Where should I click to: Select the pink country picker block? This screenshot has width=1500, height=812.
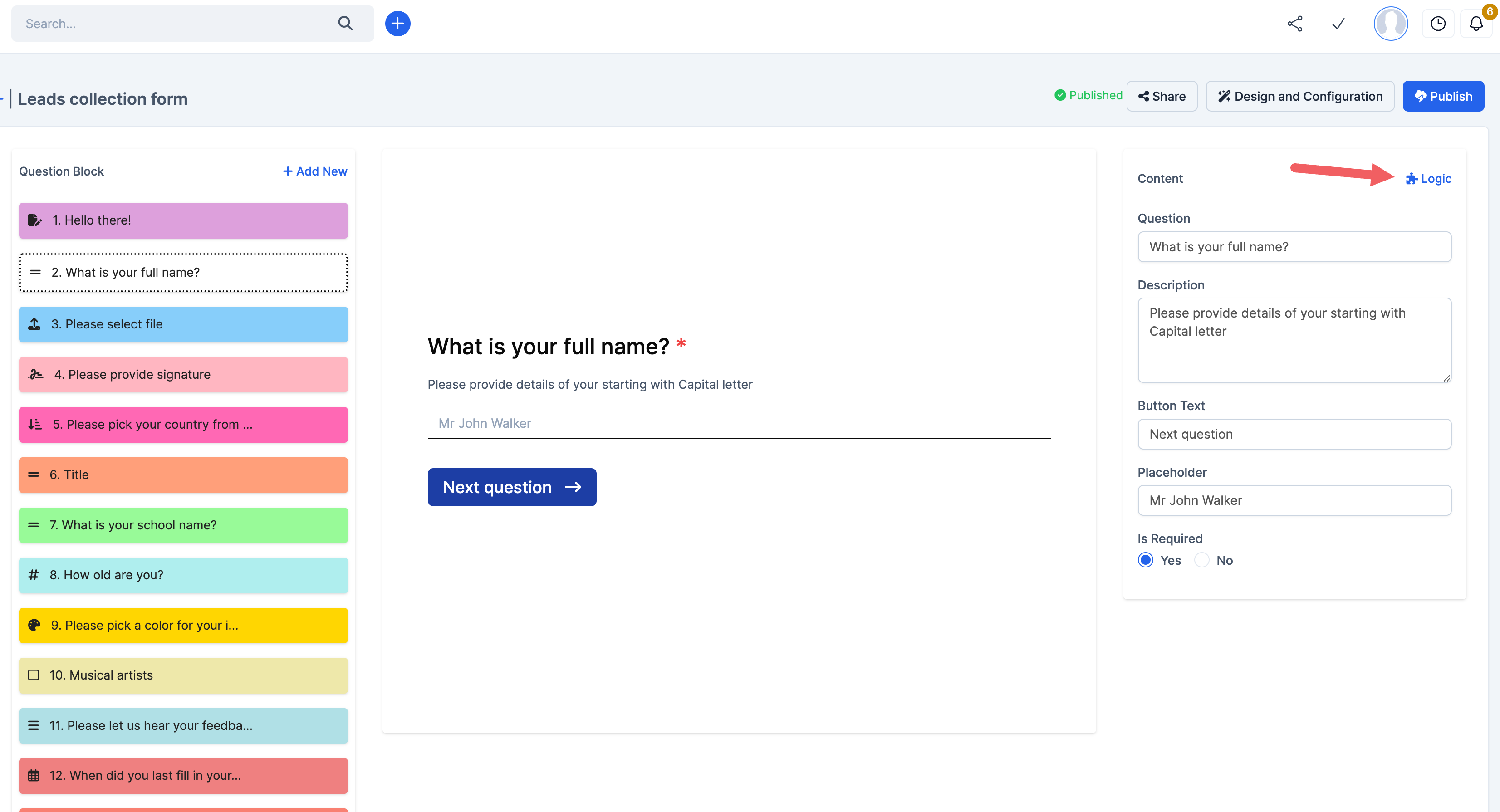pyautogui.click(x=183, y=424)
